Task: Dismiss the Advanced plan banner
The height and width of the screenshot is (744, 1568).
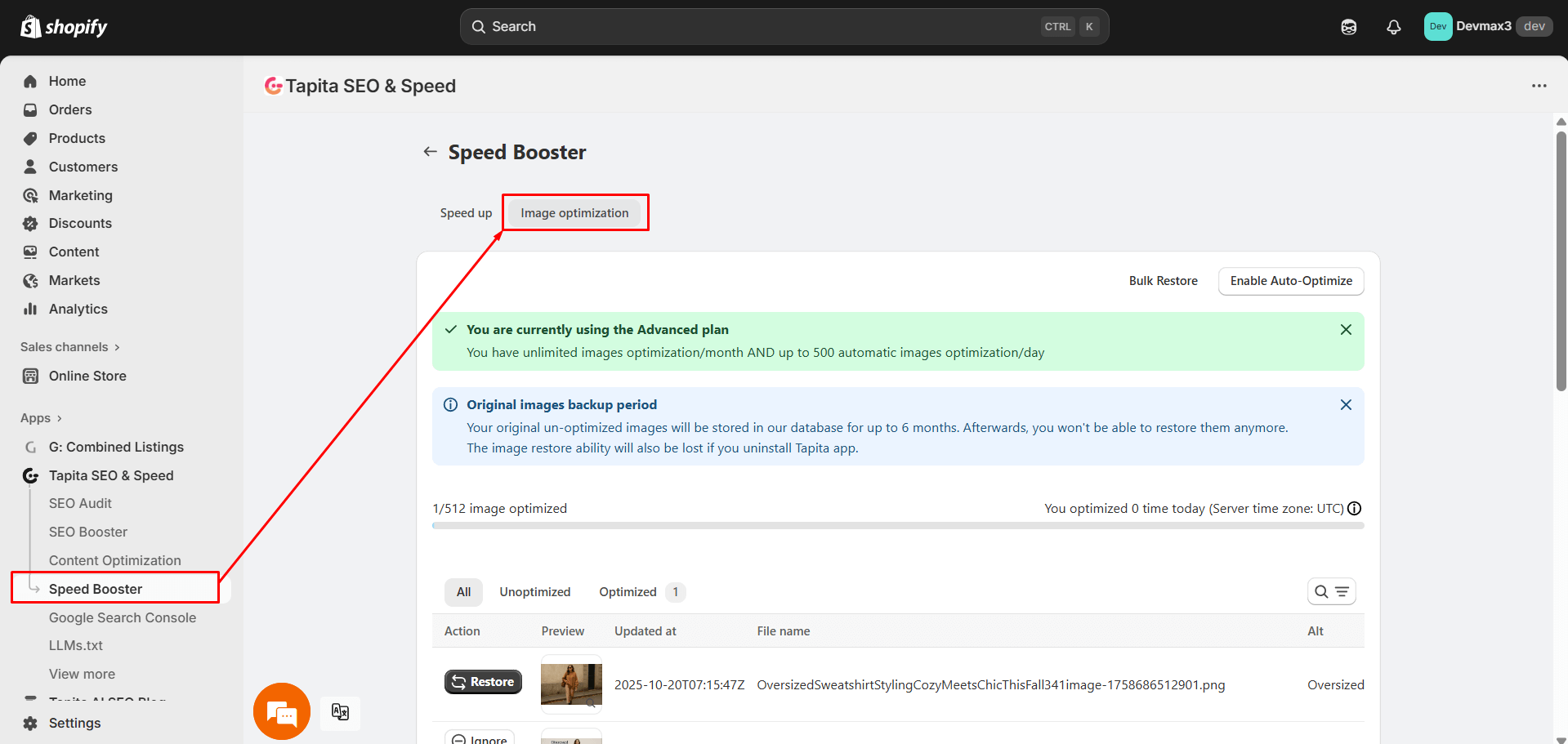Action: pyautogui.click(x=1346, y=329)
